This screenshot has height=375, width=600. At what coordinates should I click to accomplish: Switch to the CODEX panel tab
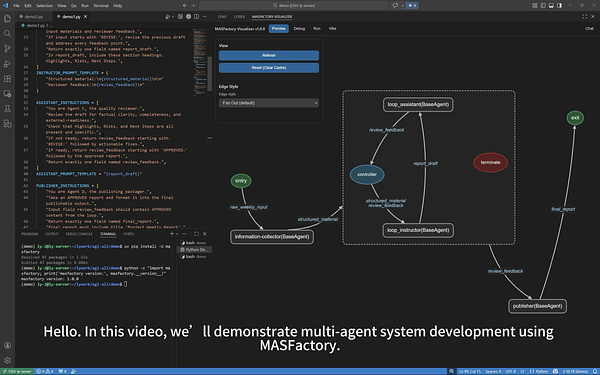tap(239, 17)
